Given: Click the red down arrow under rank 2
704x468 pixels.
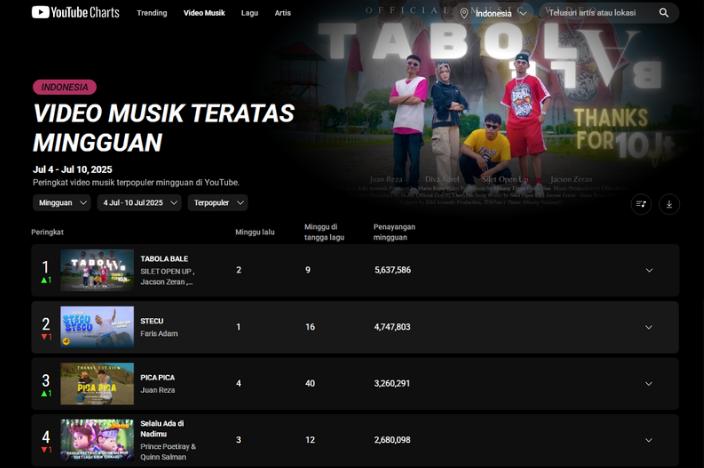Looking at the screenshot, I should click(x=44, y=337).
